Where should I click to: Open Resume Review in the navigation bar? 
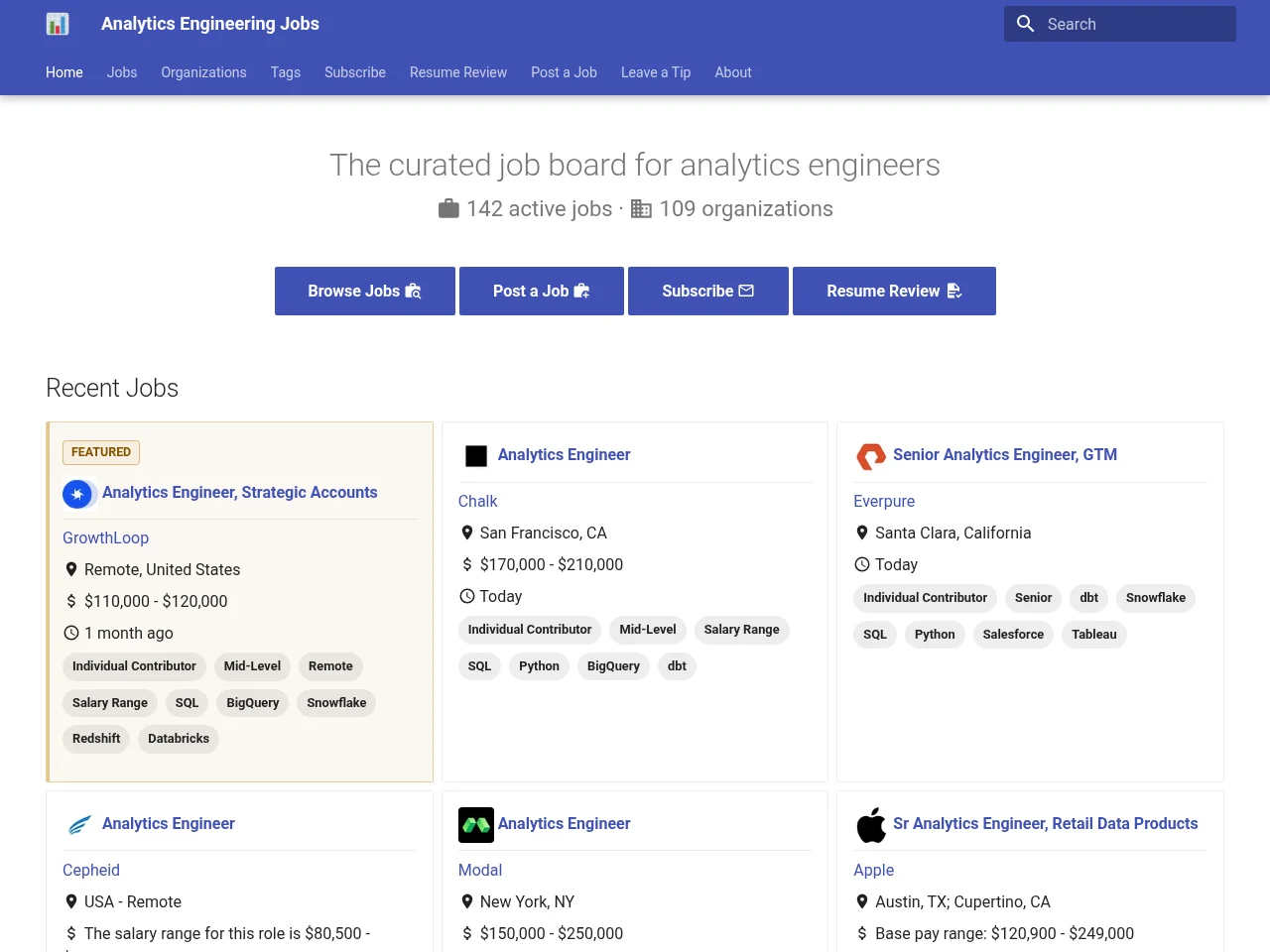458,72
